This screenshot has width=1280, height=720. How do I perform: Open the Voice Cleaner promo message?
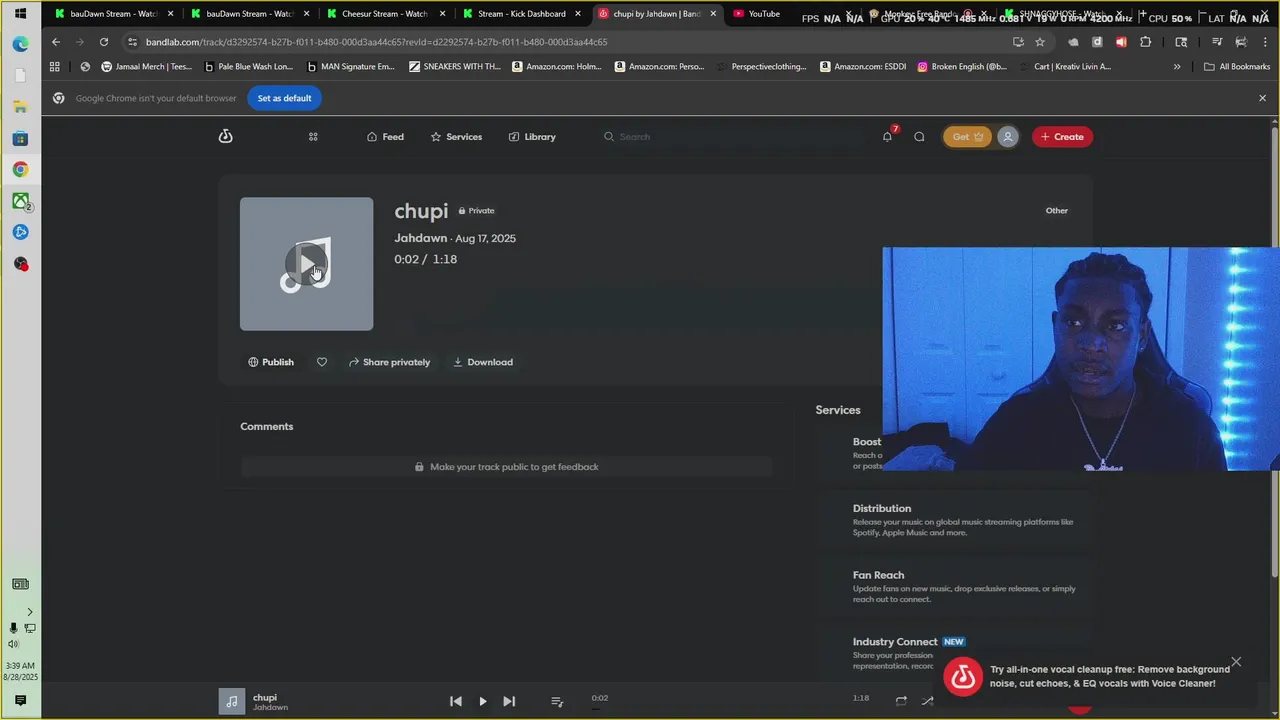[x=1109, y=676]
